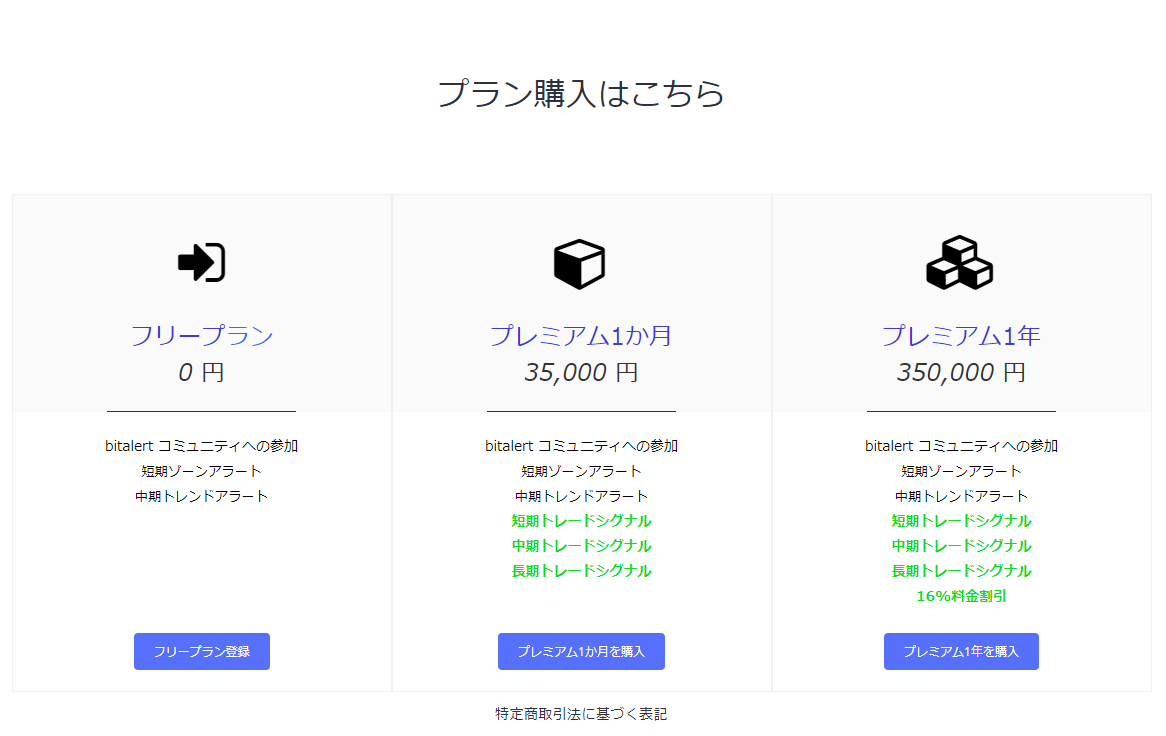Click the プレミアム1か月 plan title
The width and height of the screenshot is (1166, 736).
point(581,336)
